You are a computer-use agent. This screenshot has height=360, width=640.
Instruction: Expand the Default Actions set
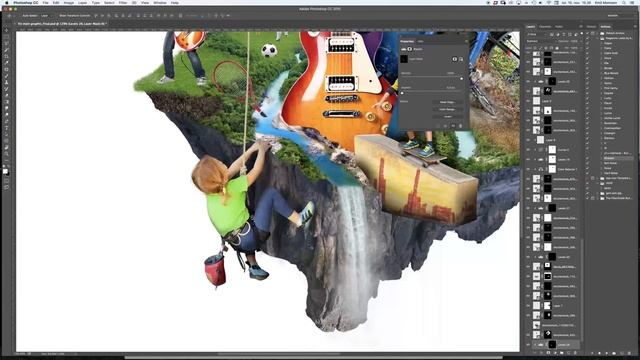click(x=598, y=33)
